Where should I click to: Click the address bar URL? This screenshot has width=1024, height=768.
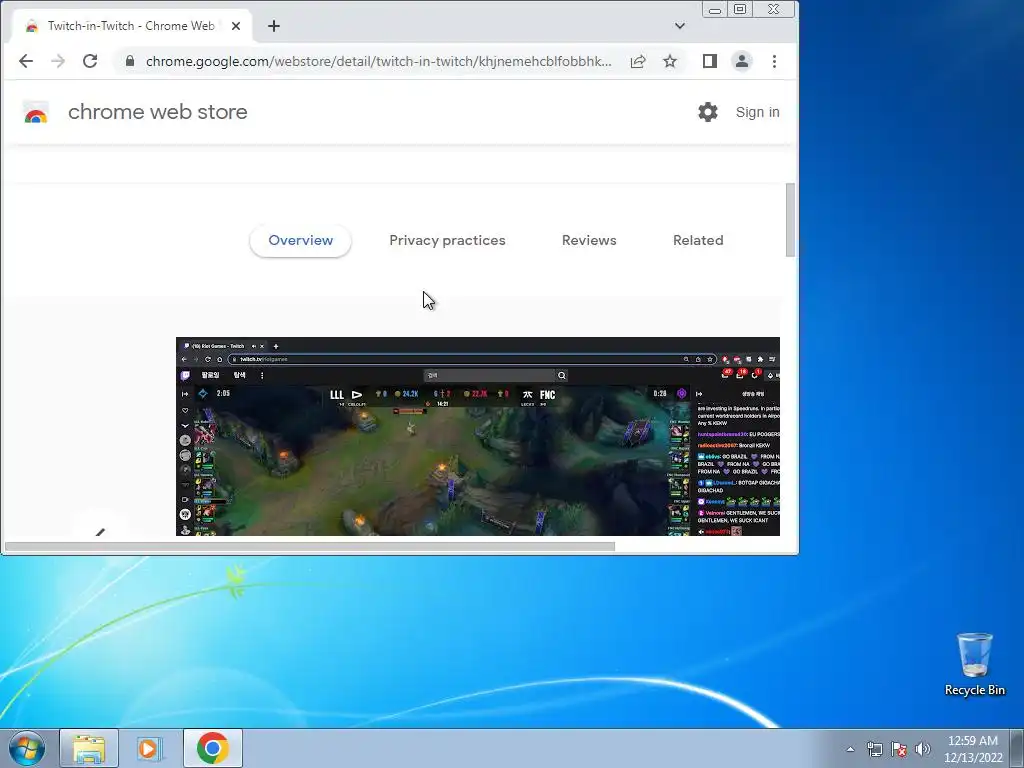[379, 61]
